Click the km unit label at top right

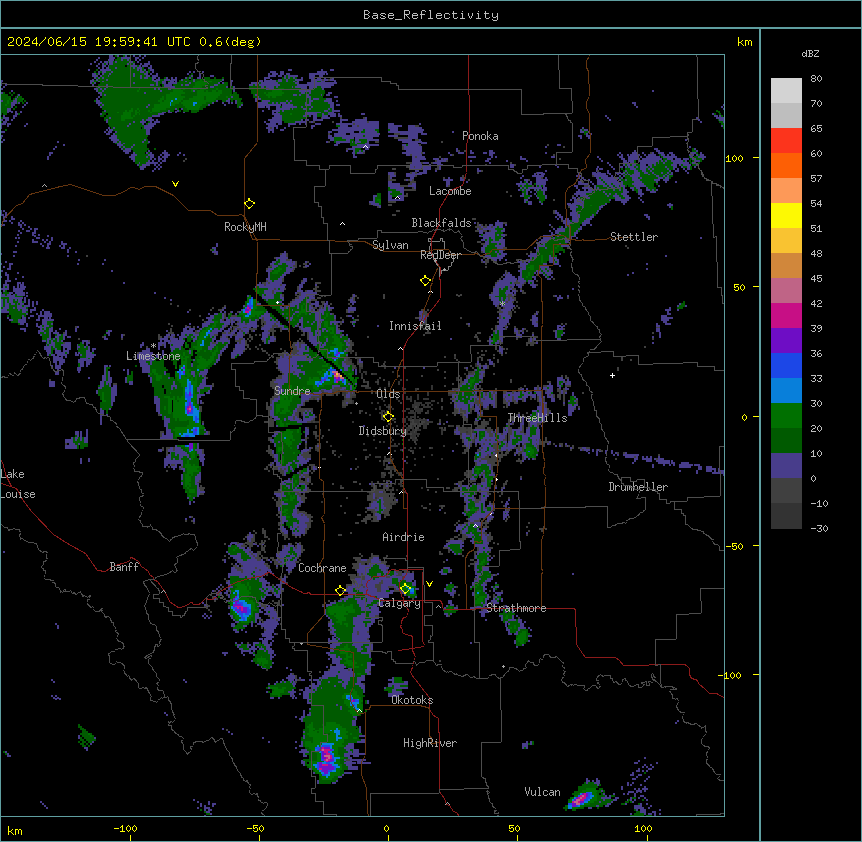(x=744, y=42)
